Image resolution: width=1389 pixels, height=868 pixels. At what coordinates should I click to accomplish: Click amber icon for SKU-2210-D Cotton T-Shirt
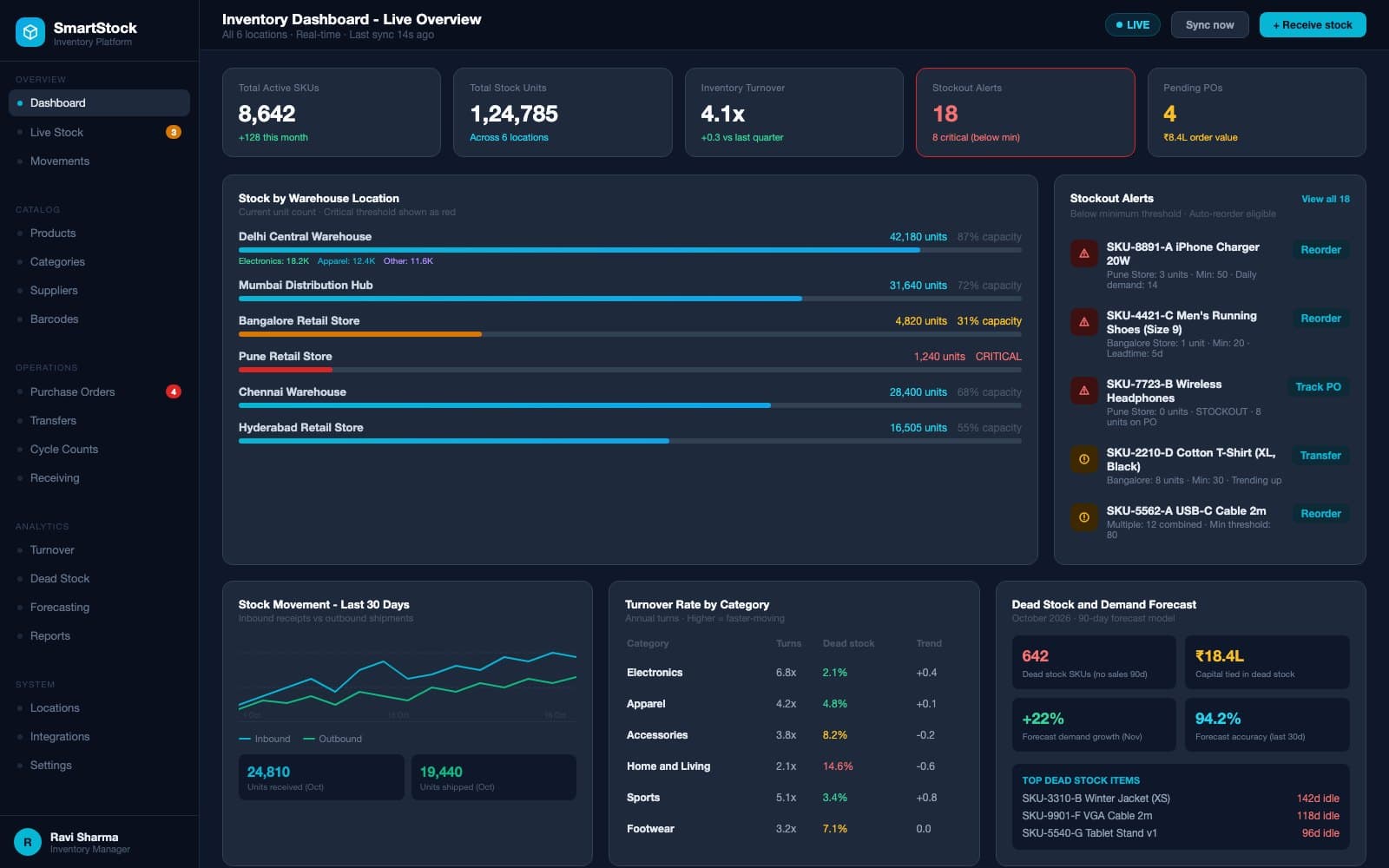click(1084, 459)
